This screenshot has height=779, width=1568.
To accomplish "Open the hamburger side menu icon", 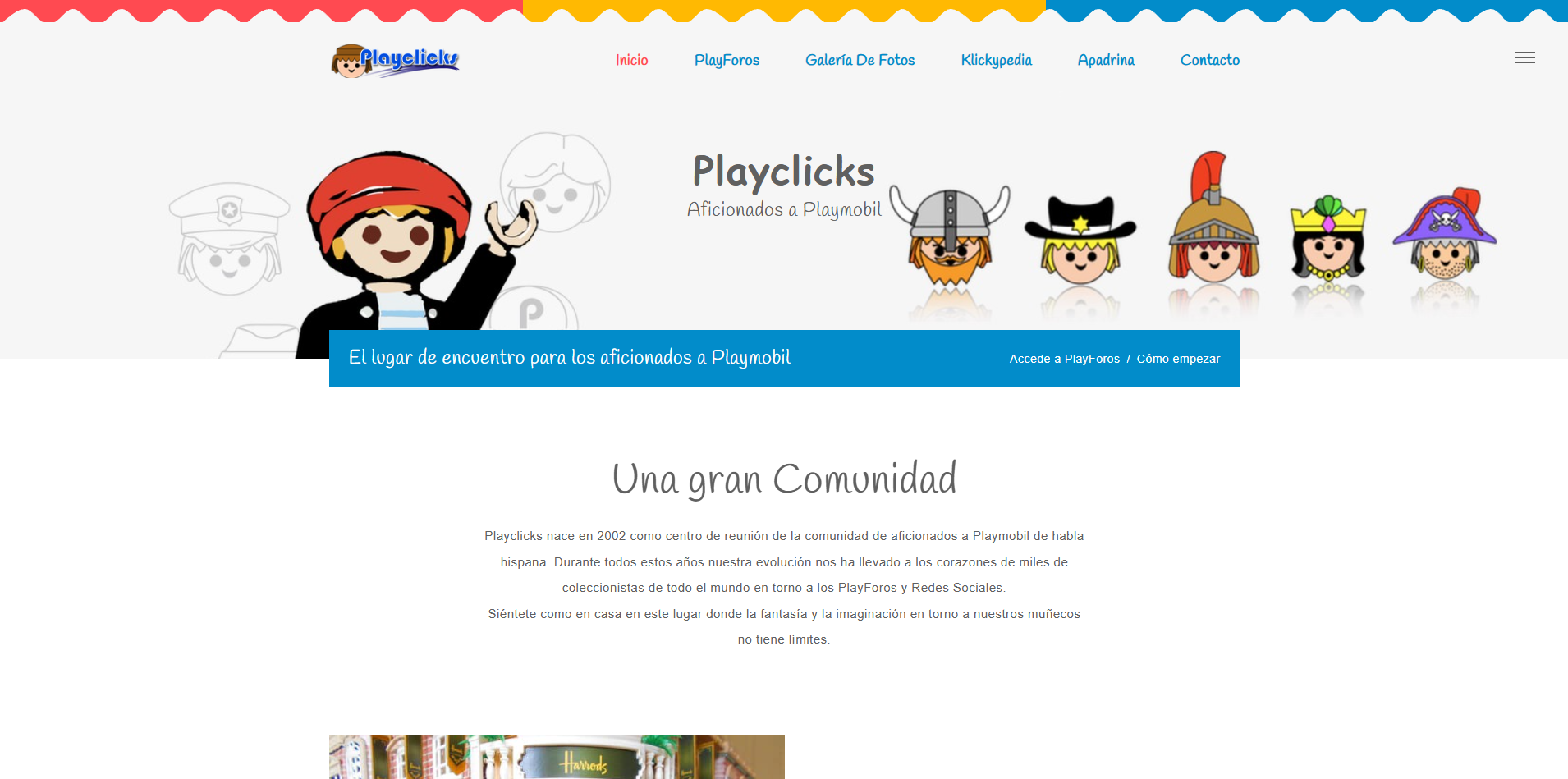I will click(1524, 57).
